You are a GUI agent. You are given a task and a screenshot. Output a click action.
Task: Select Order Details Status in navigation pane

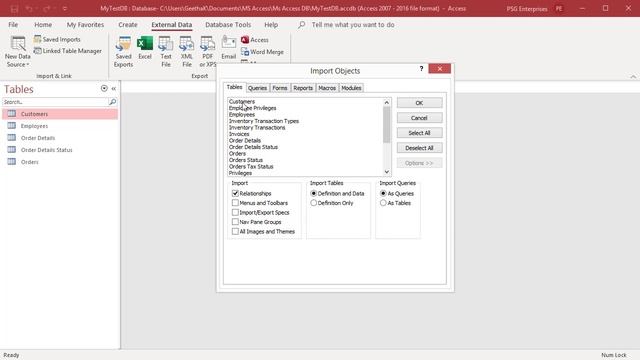point(60,150)
